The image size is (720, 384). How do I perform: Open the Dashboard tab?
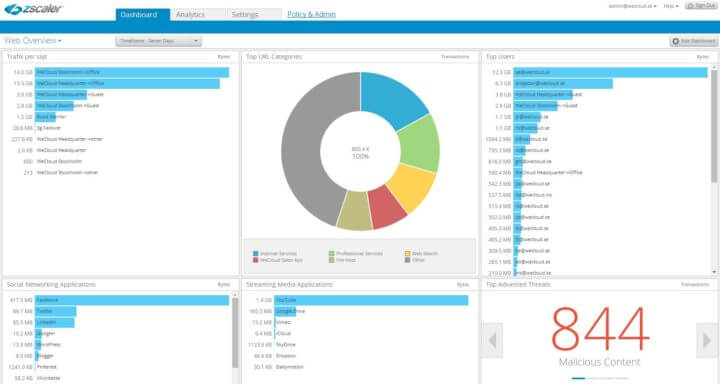point(142,15)
